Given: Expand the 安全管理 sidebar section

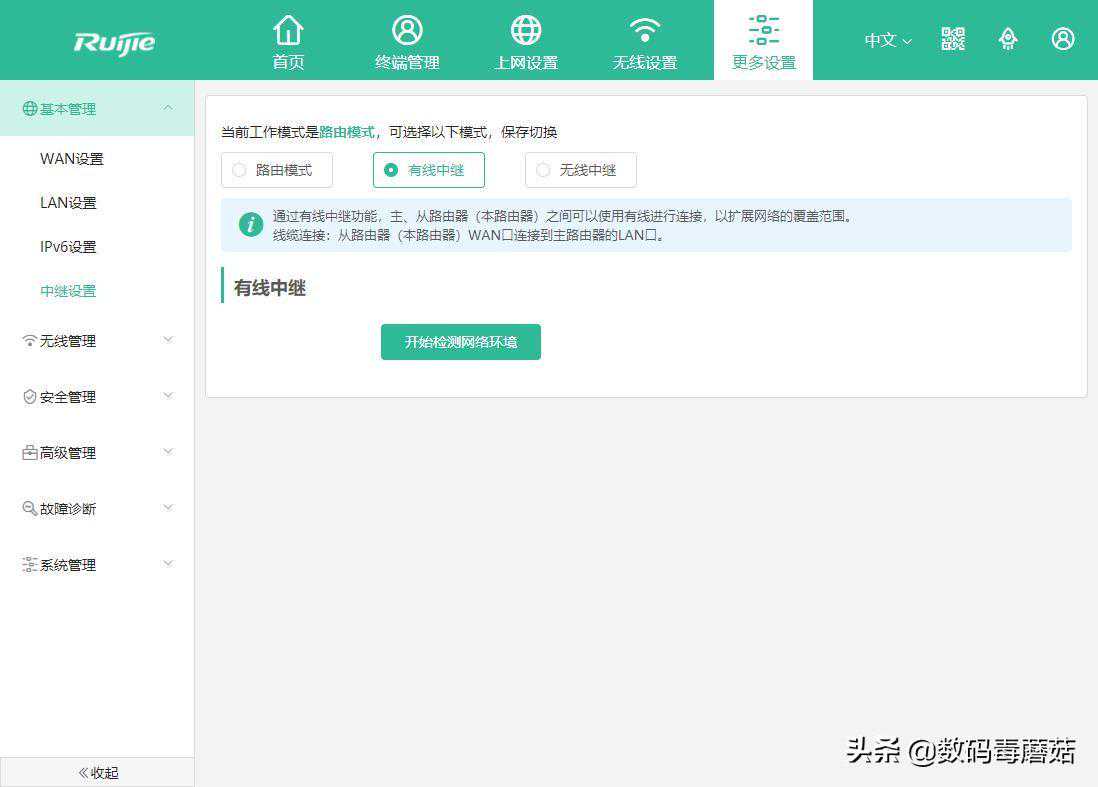Looking at the screenshot, I should pos(97,397).
